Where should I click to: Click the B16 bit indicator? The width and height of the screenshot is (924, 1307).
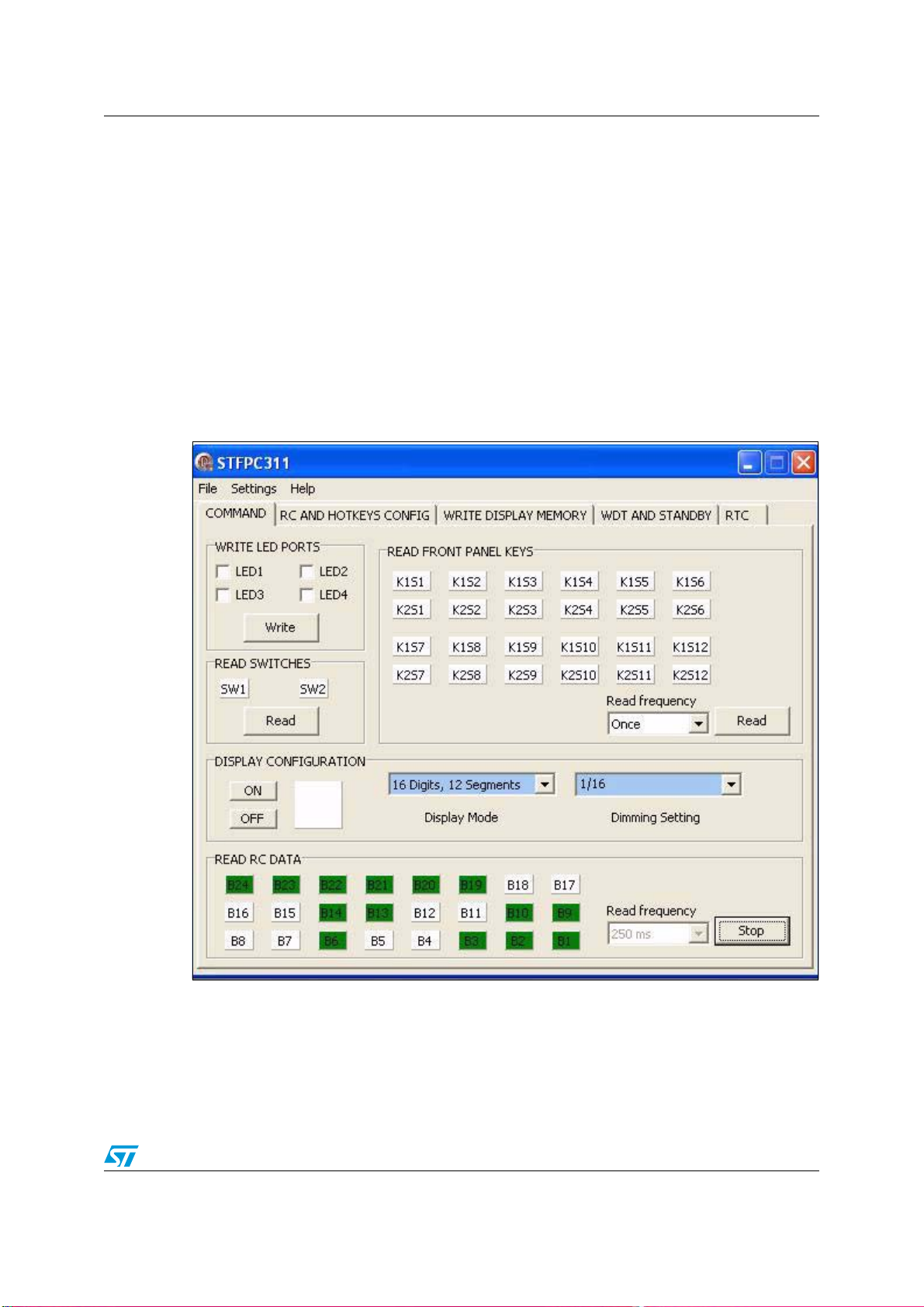click(239, 913)
